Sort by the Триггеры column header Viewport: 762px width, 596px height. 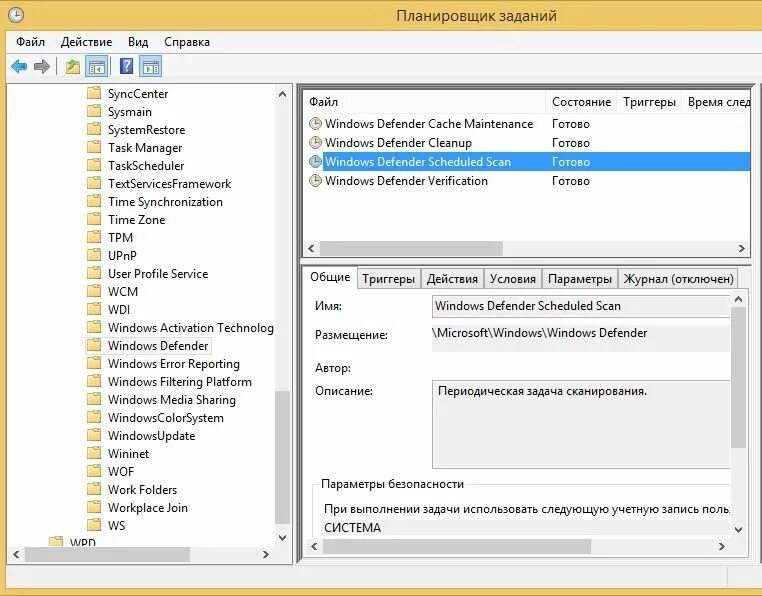pyautogui.click(x=649, y=102)
